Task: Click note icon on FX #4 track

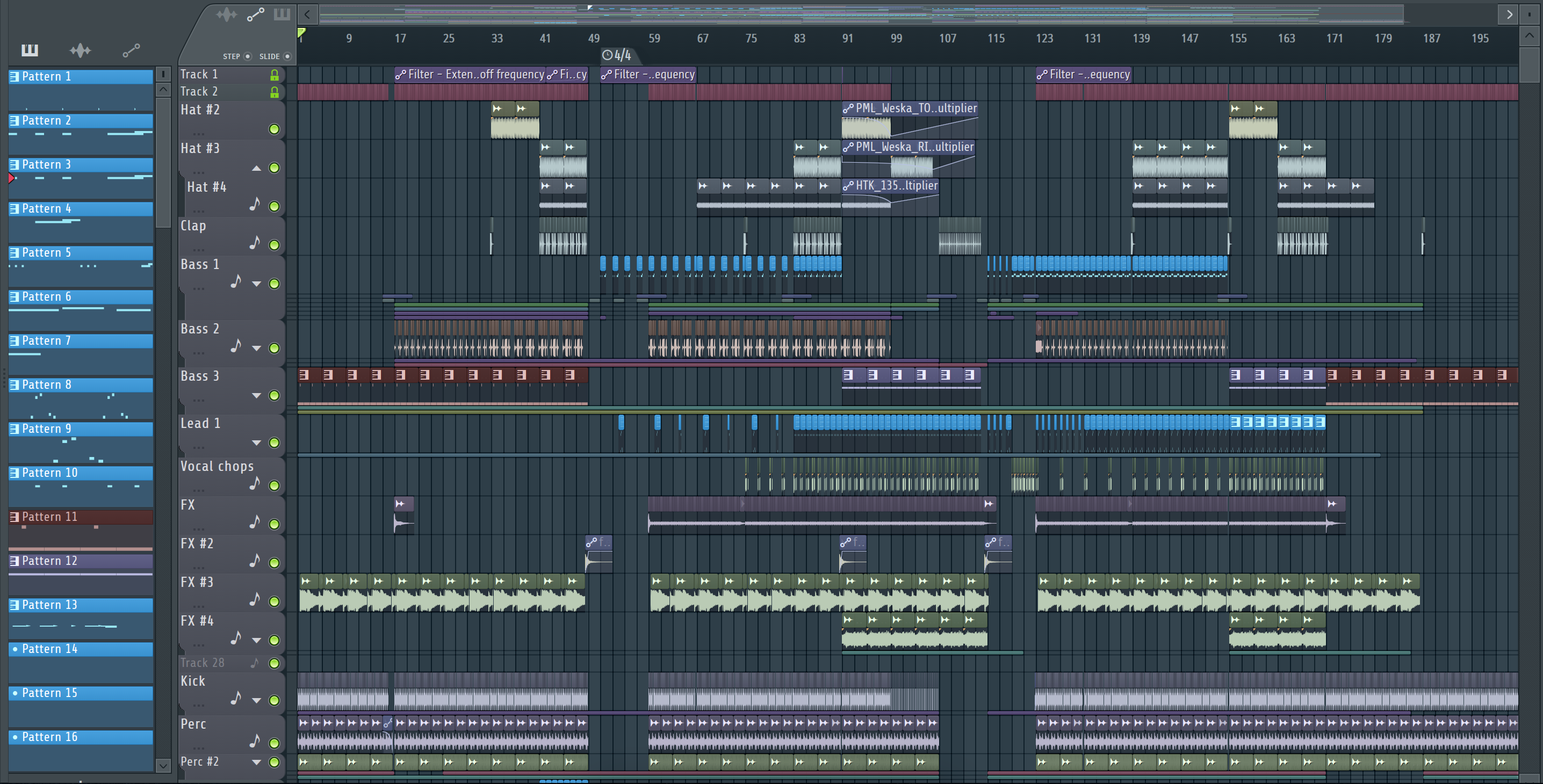Action: (x=236, y=638)
